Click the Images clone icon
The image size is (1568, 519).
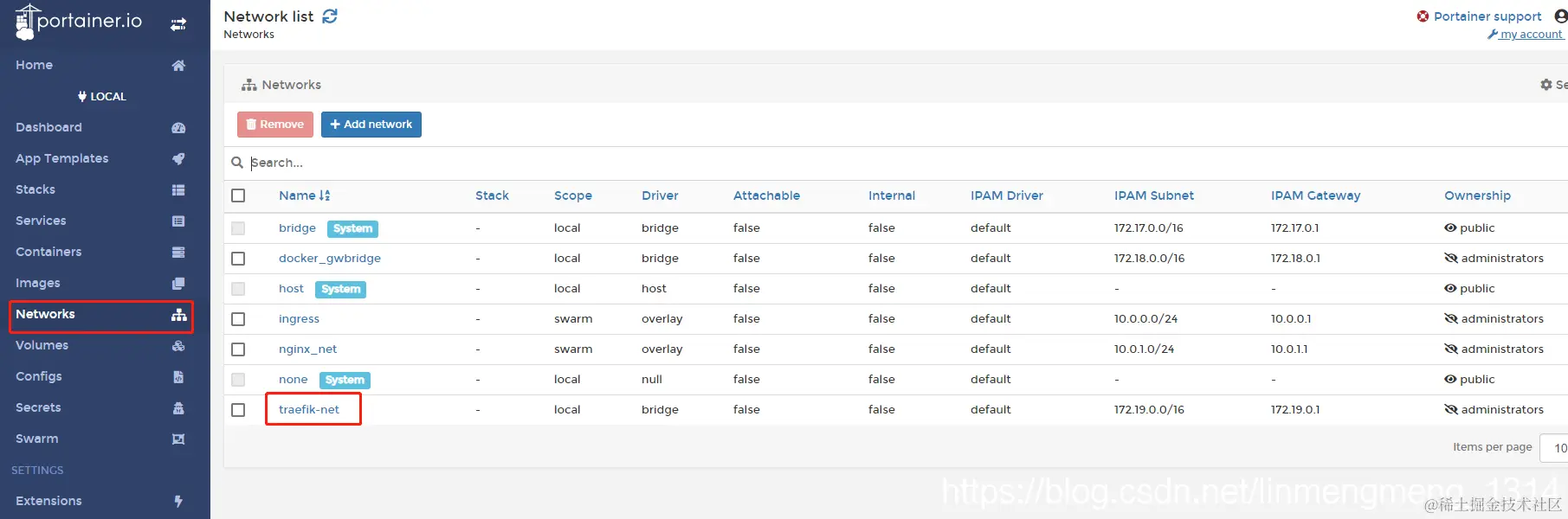click(178, 284)
